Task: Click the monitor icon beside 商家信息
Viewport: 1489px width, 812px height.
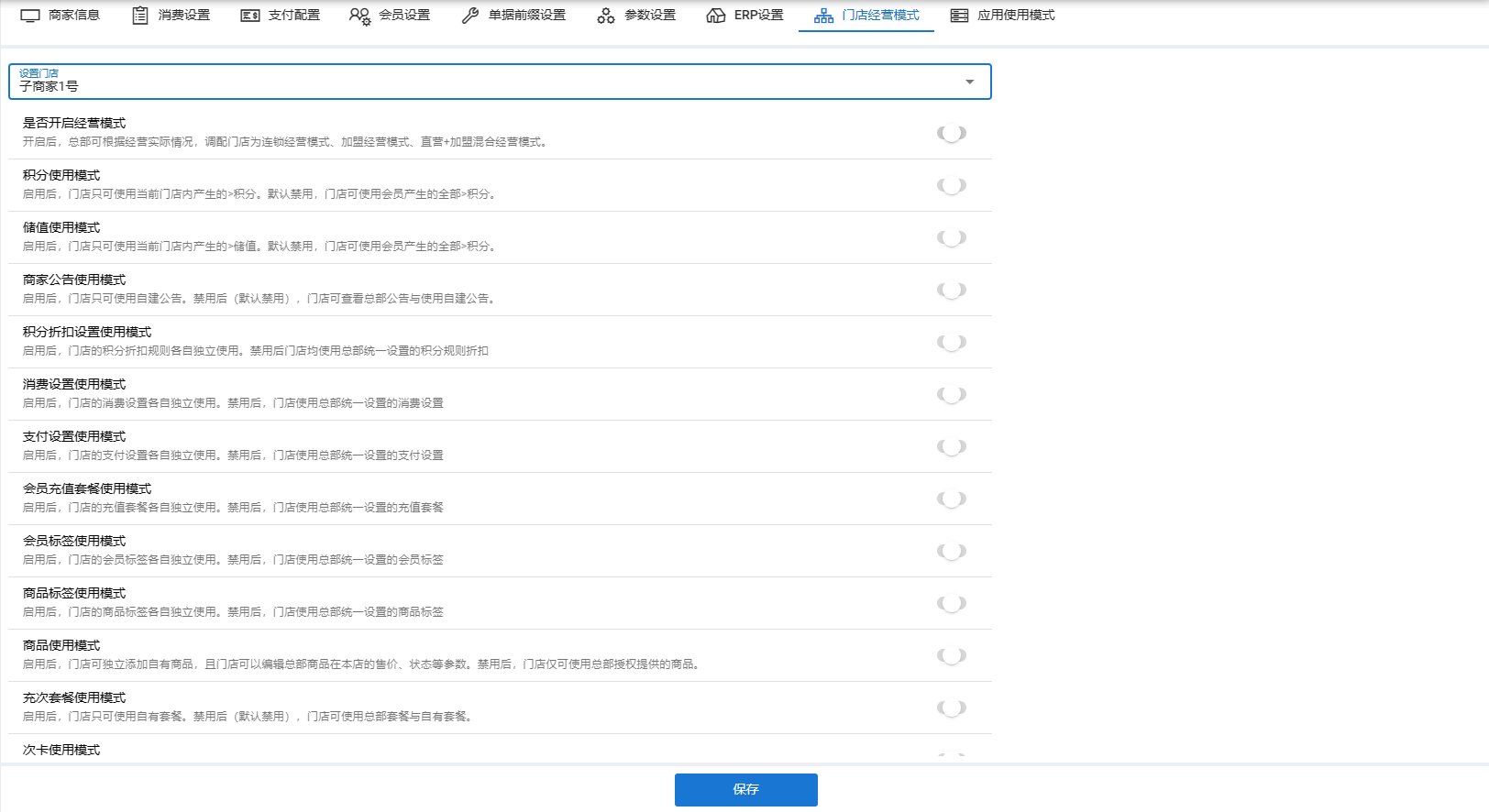Action: (x=30, y=16)
